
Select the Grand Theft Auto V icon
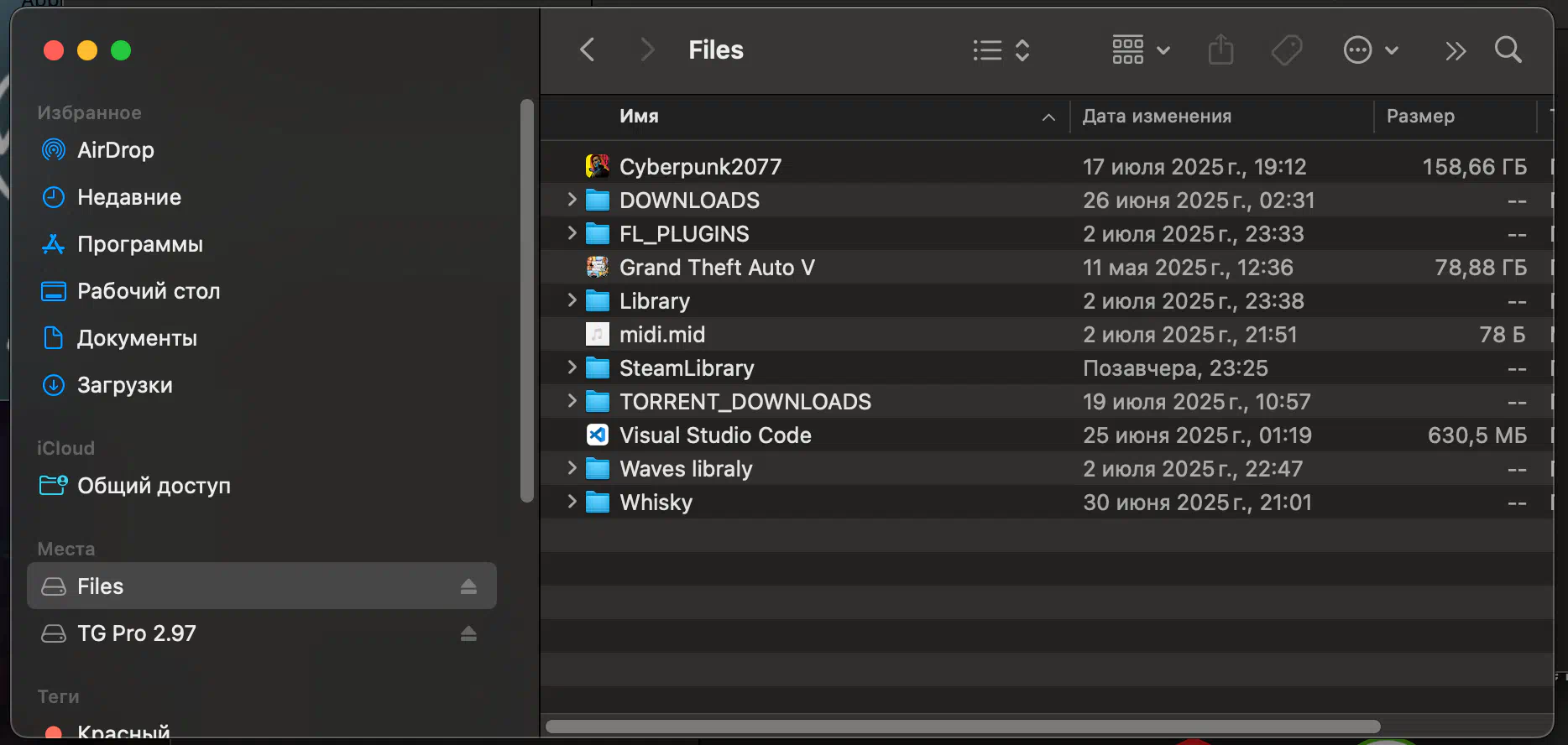click(598, 267)
